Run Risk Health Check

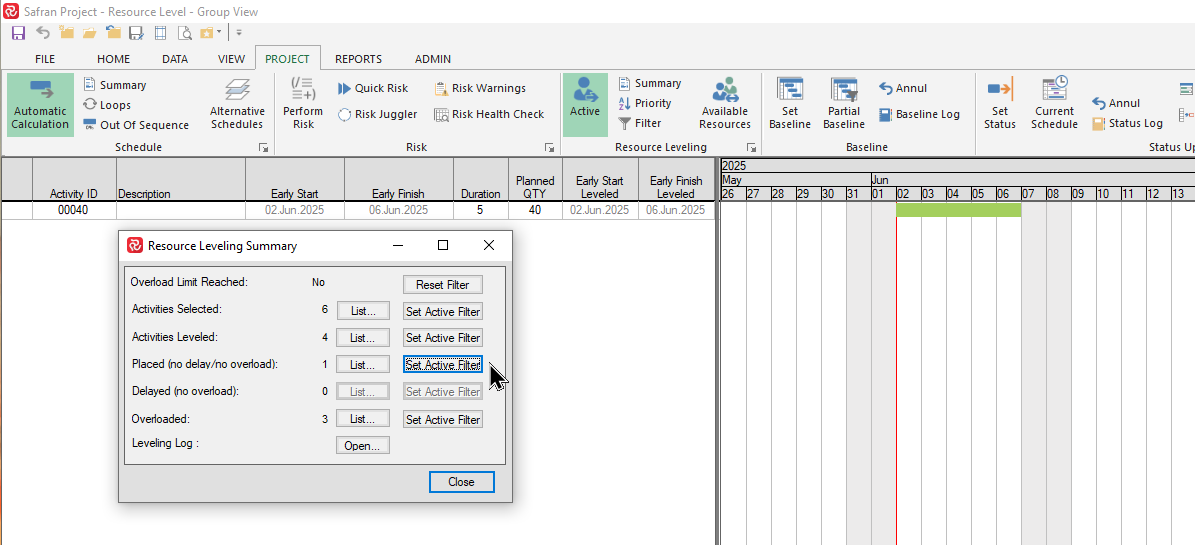click(489, 114)
